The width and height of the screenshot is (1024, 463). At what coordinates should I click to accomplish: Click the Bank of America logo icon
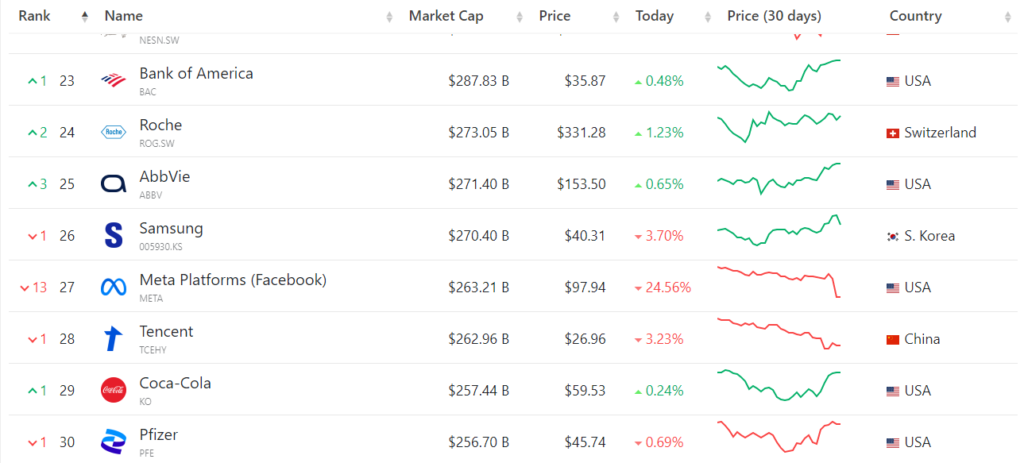click(113, 80)
